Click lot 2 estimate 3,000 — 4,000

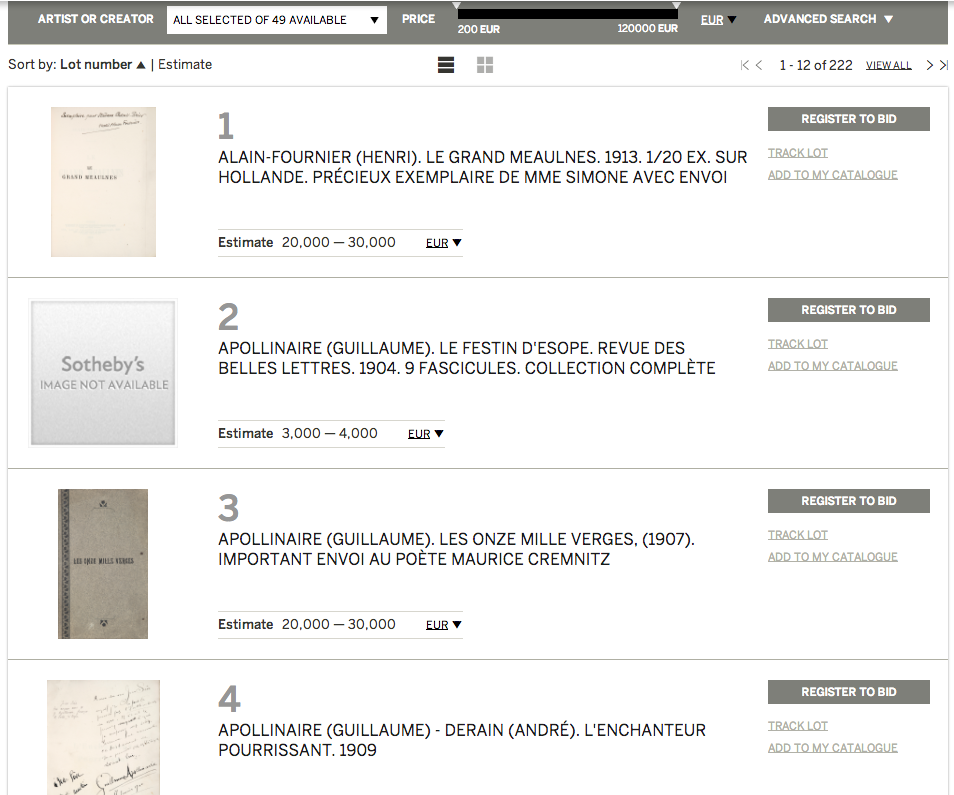(329, 434)
